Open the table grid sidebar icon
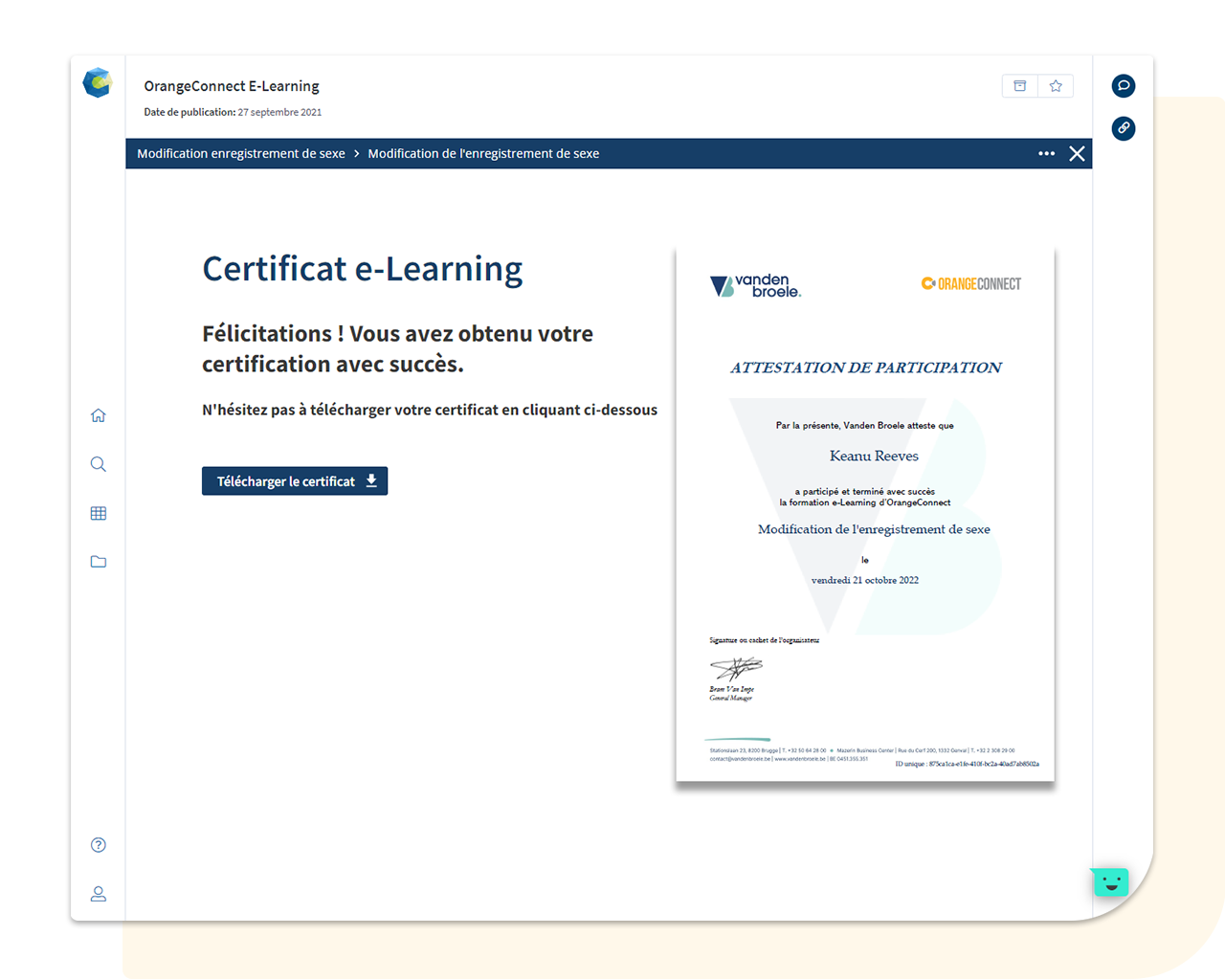The image size is (1225, 980). pos(98,514)
